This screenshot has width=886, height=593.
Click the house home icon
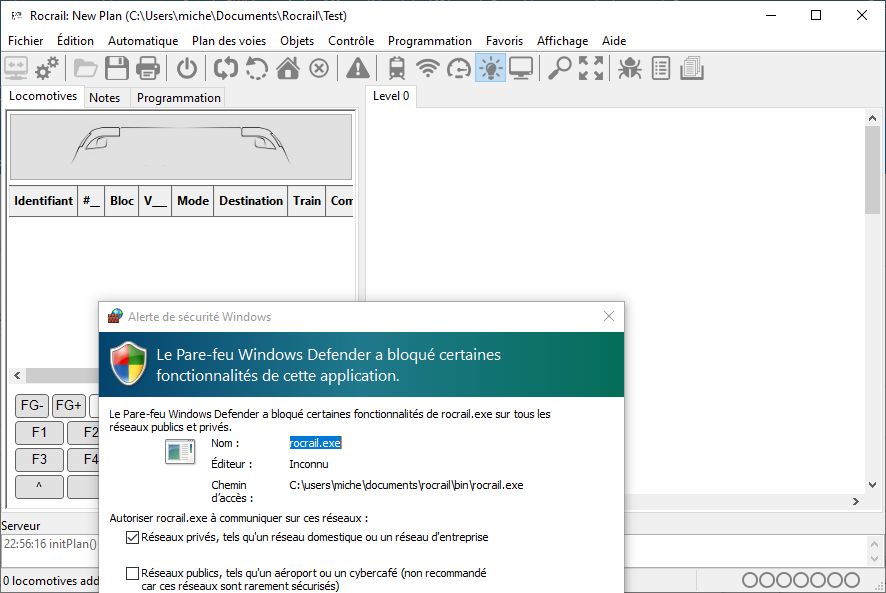pyautogui.click(x=288, y=68)
